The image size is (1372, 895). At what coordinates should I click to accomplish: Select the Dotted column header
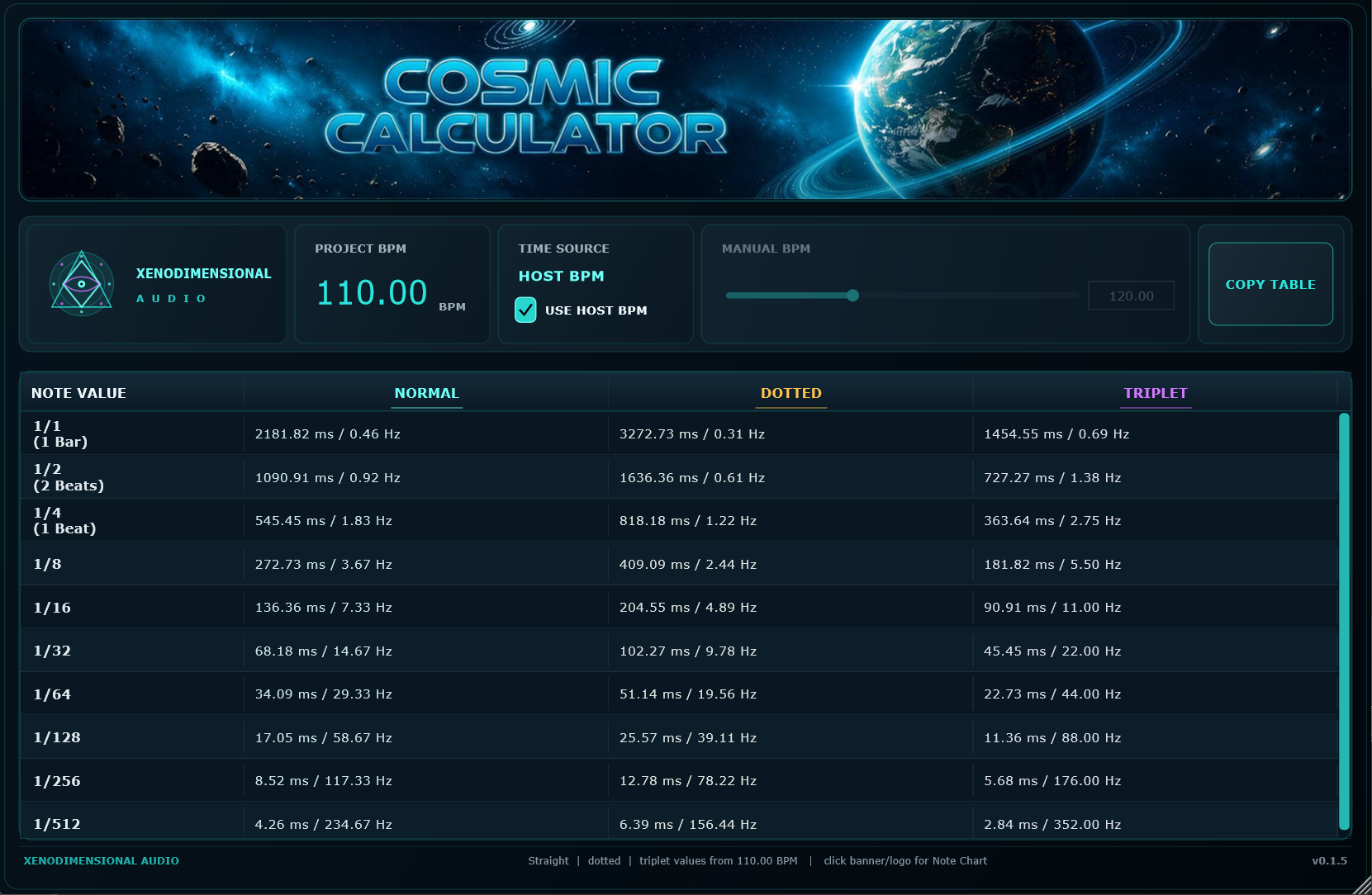[790, 394]
